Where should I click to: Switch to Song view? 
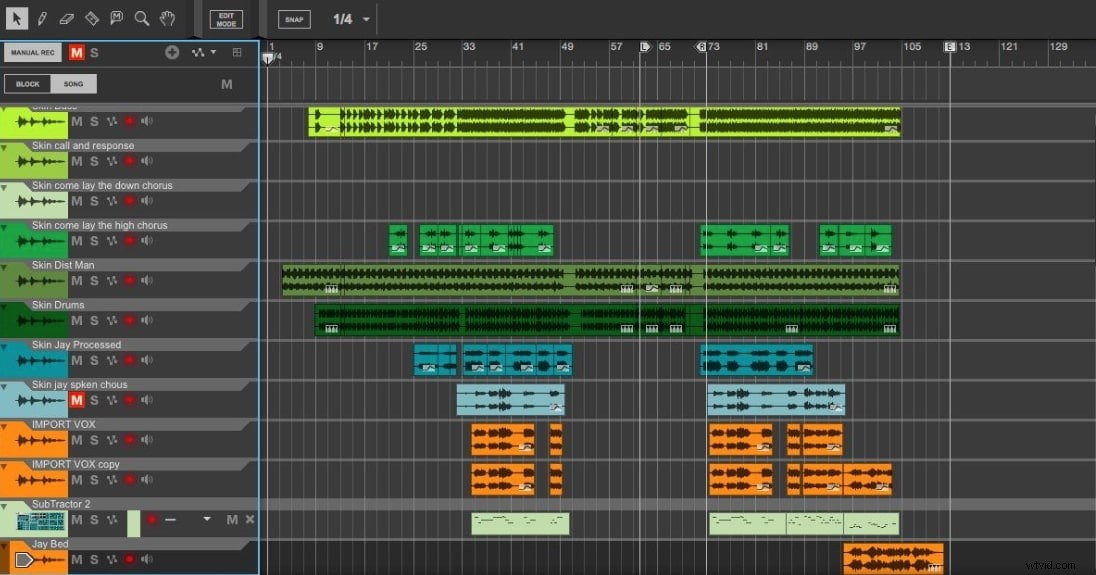74,84
